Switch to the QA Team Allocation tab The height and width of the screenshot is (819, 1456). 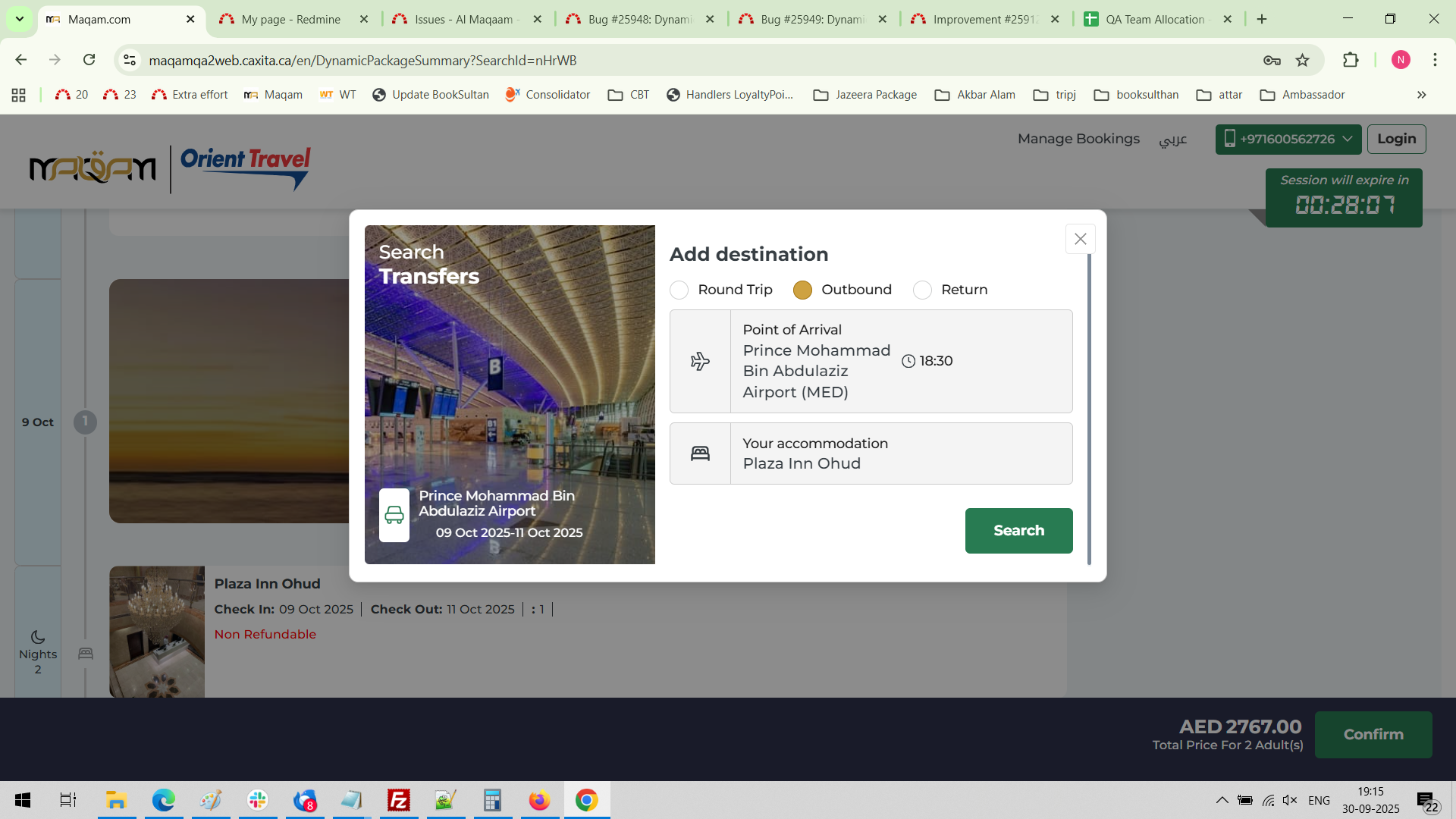[1154, 19]
